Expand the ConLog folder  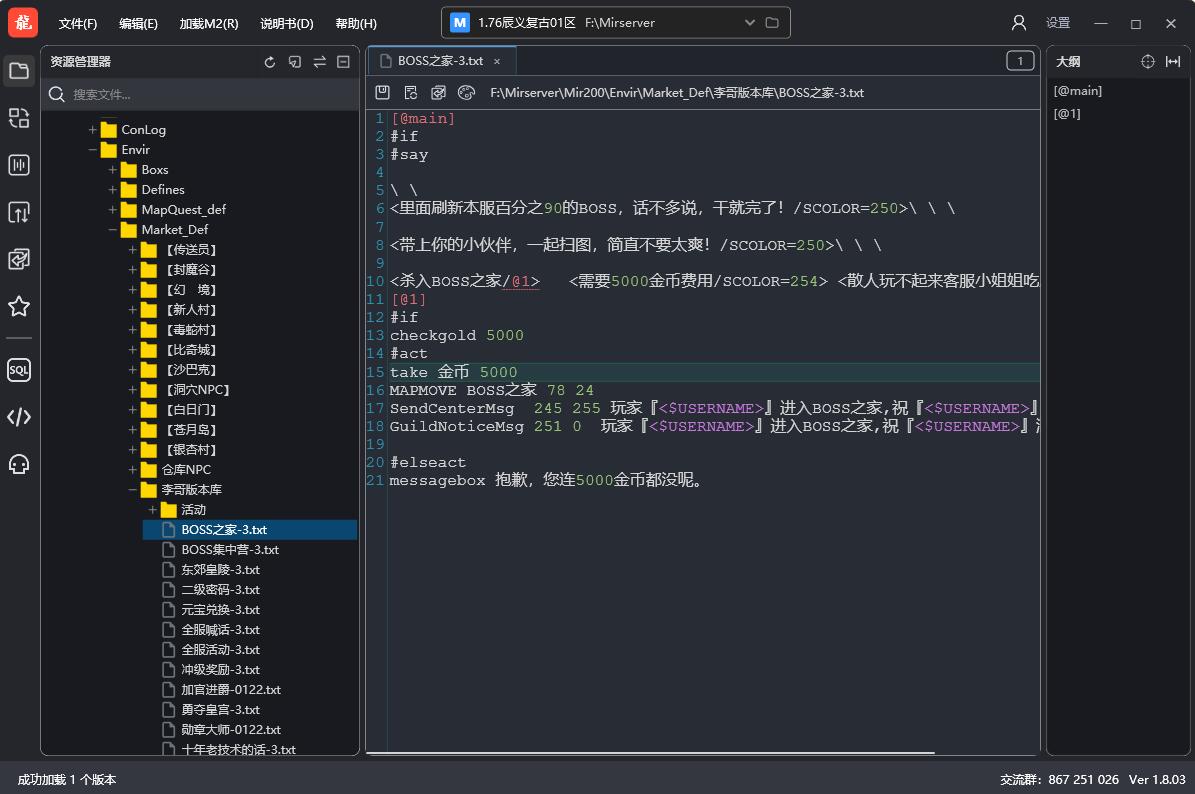click(x=92, y=130)
